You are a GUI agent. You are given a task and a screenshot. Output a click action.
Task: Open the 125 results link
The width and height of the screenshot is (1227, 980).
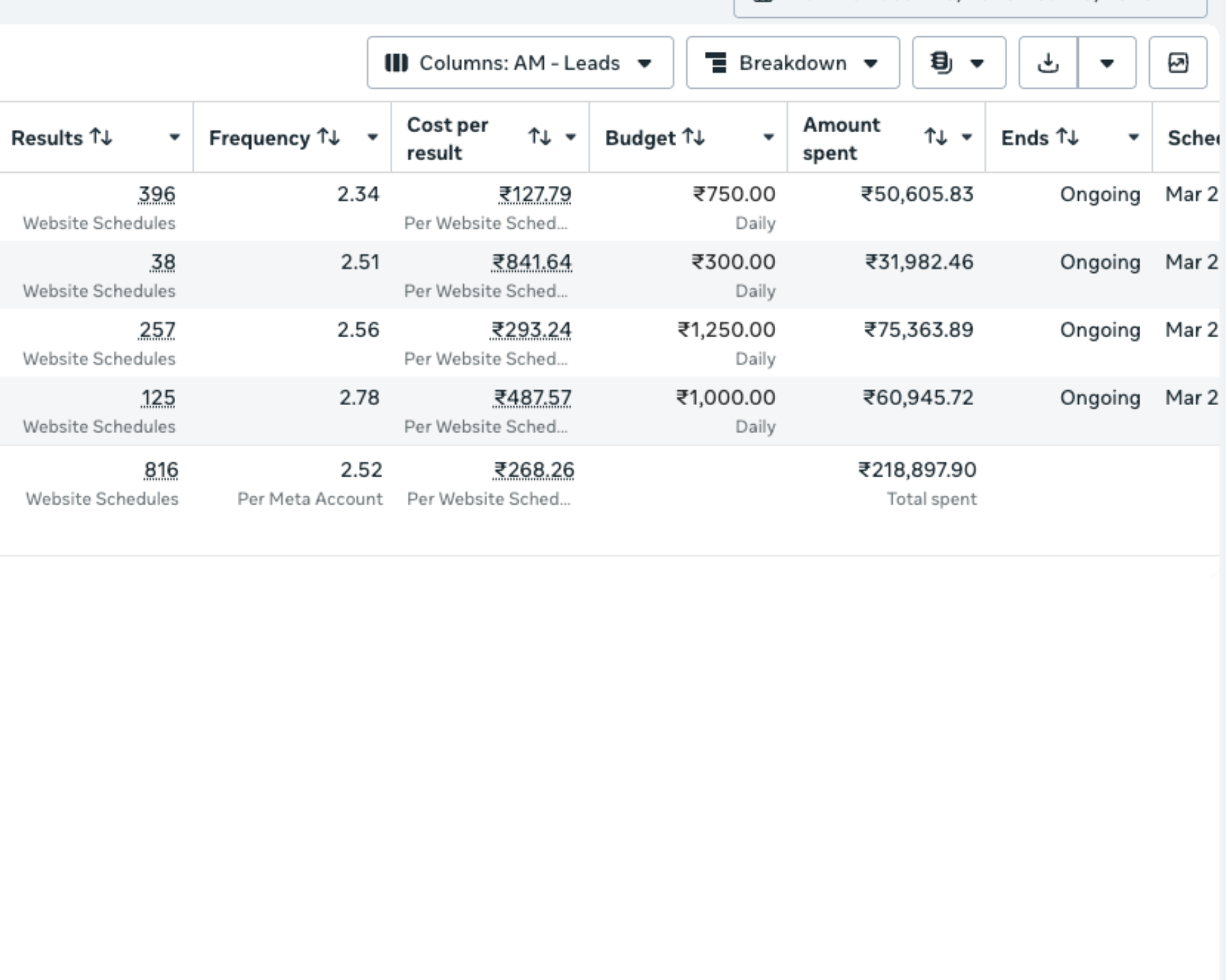click(158, 397)
